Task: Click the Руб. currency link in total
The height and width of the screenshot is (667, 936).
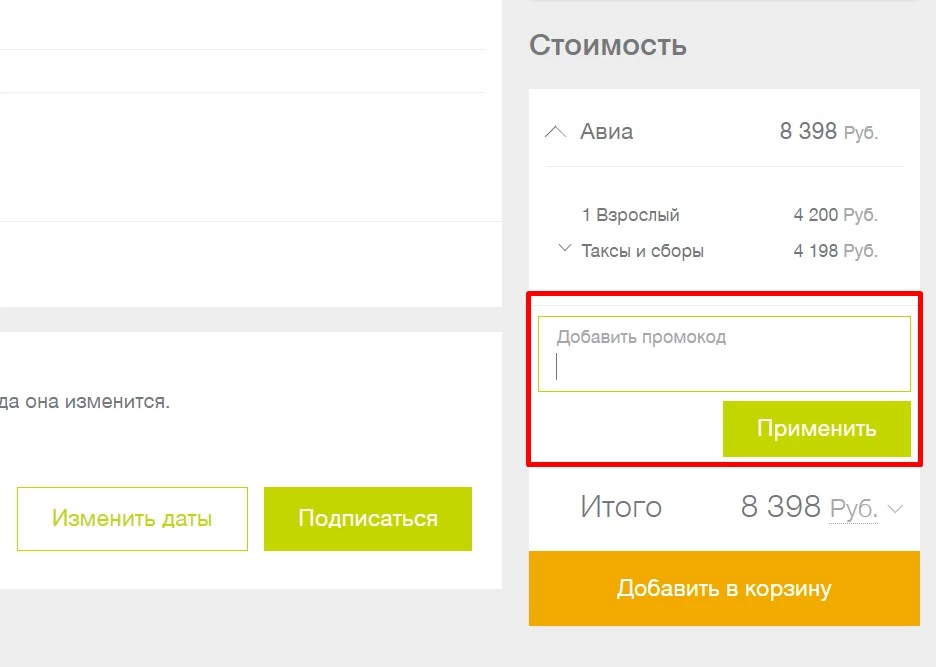Action: 854,509
